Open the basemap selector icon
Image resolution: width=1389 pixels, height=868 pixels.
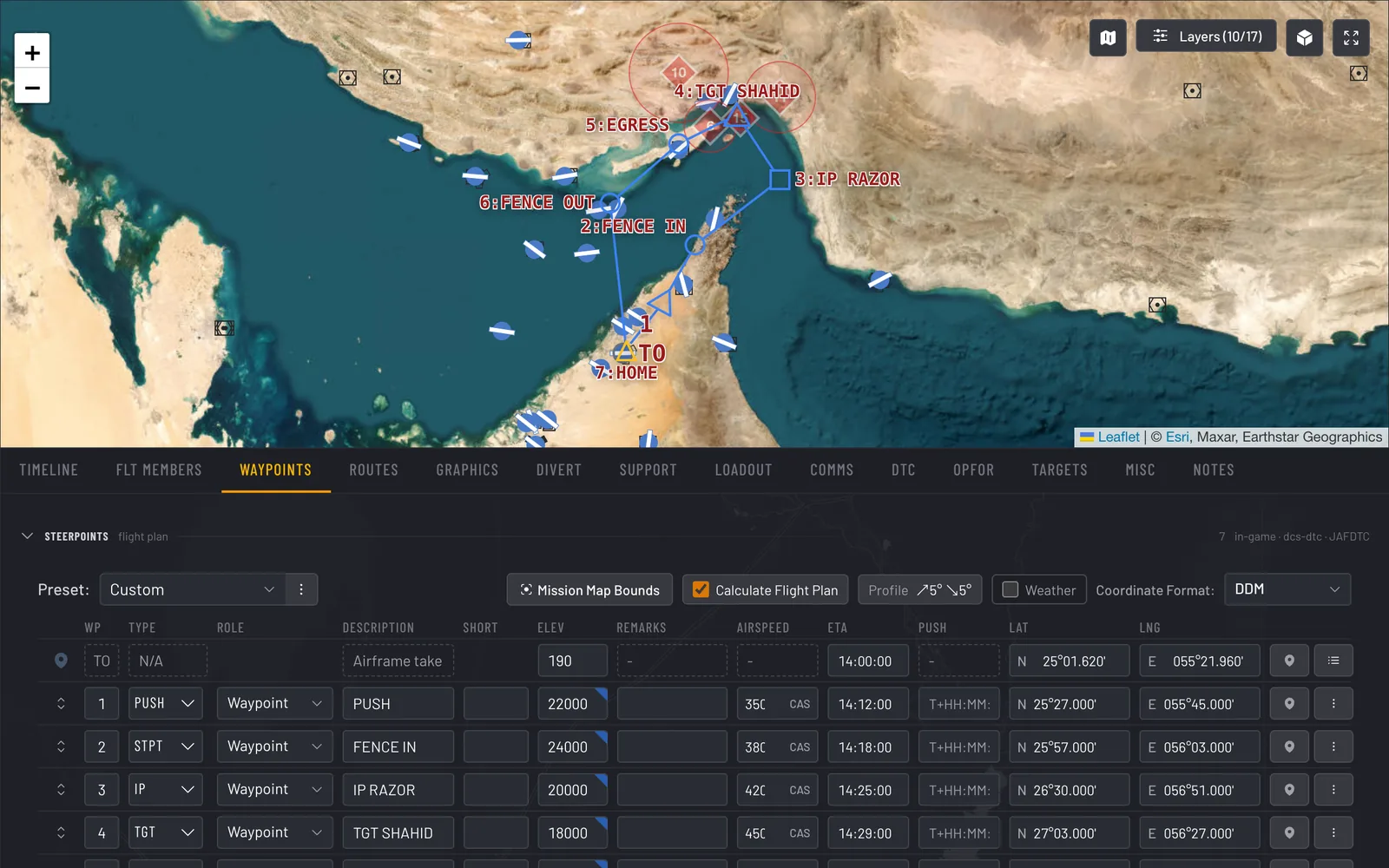[1108, 37]
